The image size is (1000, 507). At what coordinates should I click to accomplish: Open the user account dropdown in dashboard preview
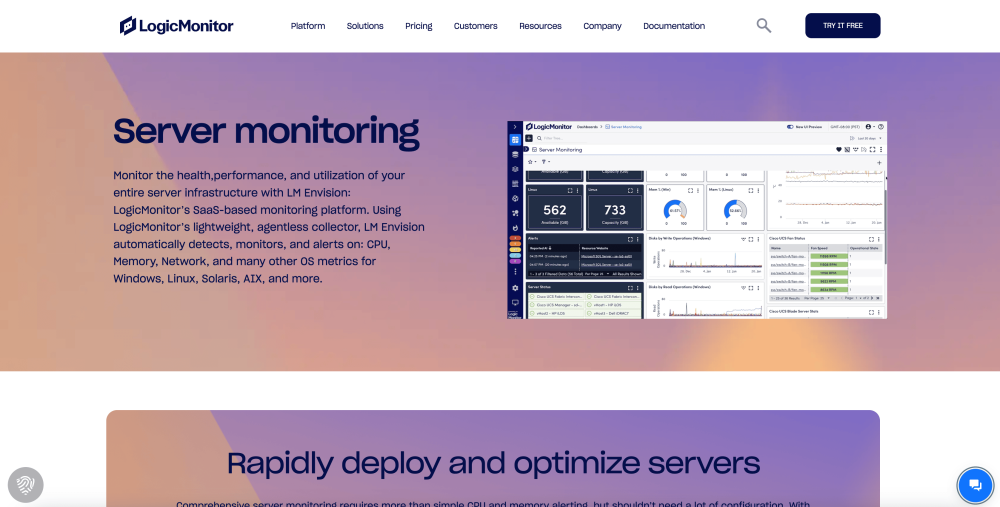tap(871, 127)
